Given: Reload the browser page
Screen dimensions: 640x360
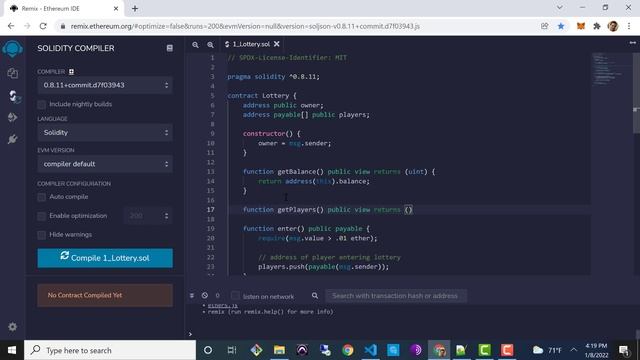Looking at the screenshot, I should [43, 26].
